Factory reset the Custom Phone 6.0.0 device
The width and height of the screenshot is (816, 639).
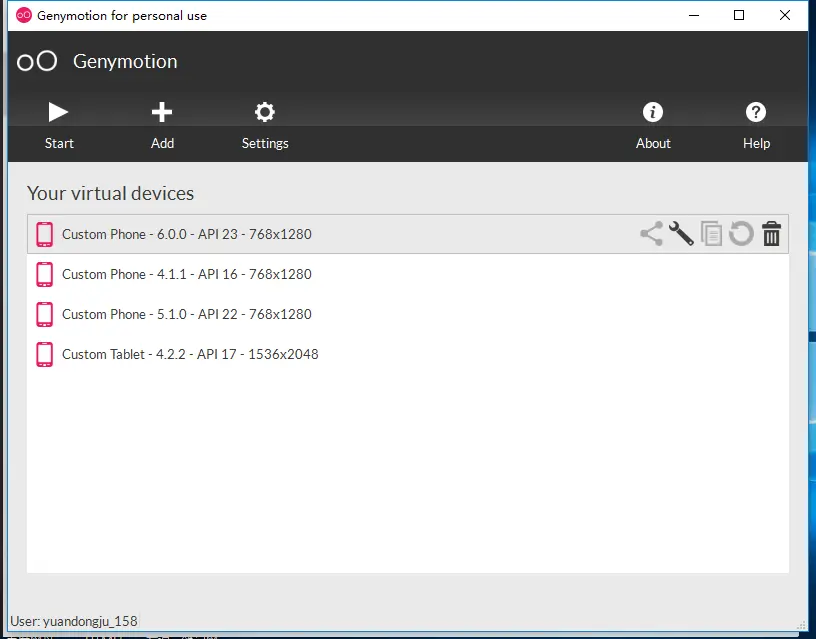click(741, 234)
